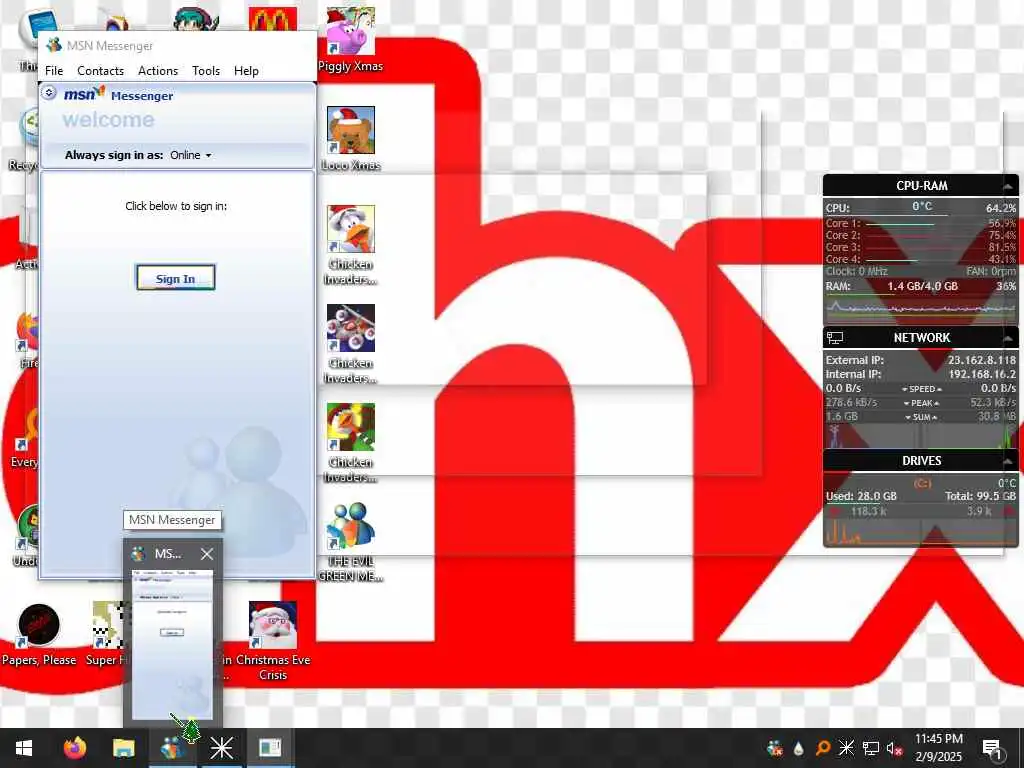Click the orange magnifier tray icon
Image resolution: width=1024 pixels, height=768 pixels.
point(822,748)
